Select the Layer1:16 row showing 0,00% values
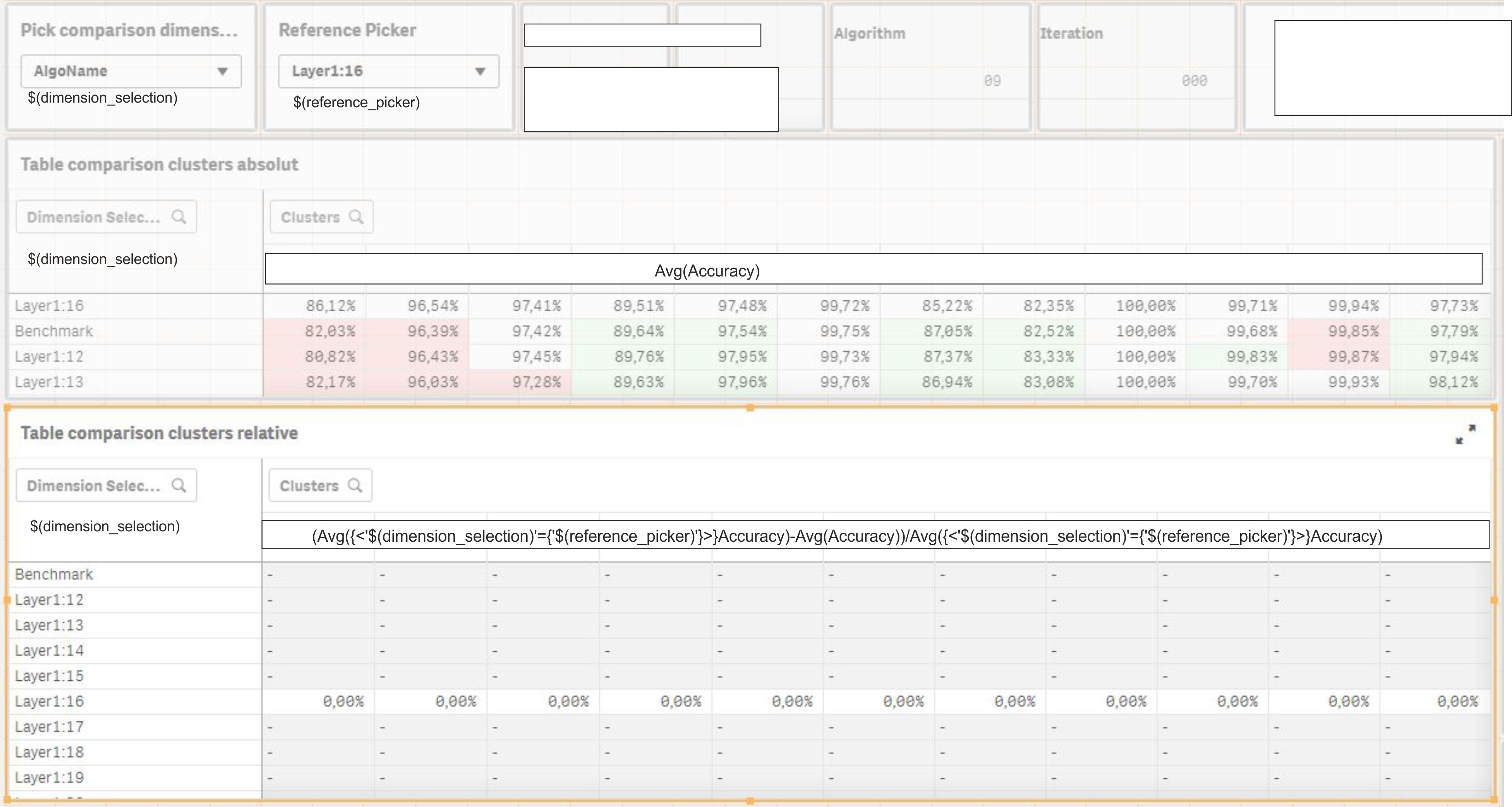Screen dimensions: 1512x807 [x=50, y=701]
